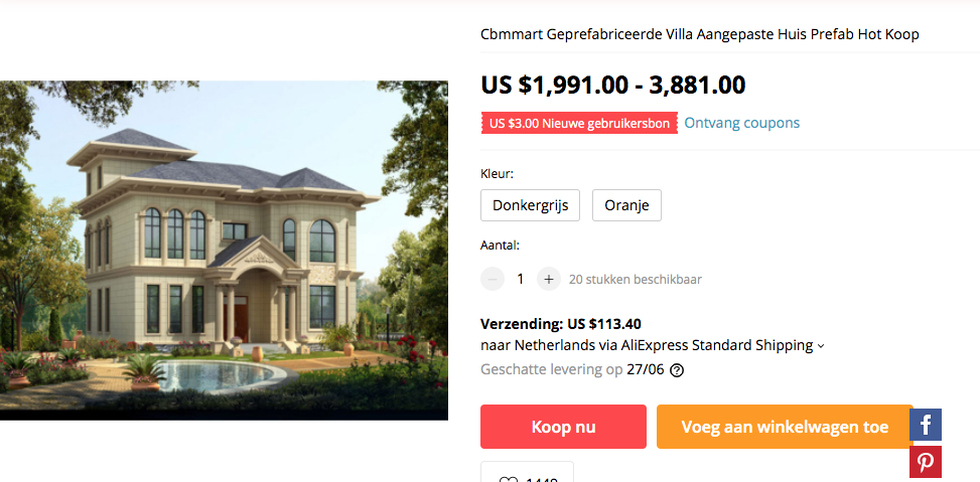Select the Donkergrijs color option
This screenshot has height=482, width=980.
[530, 205]
